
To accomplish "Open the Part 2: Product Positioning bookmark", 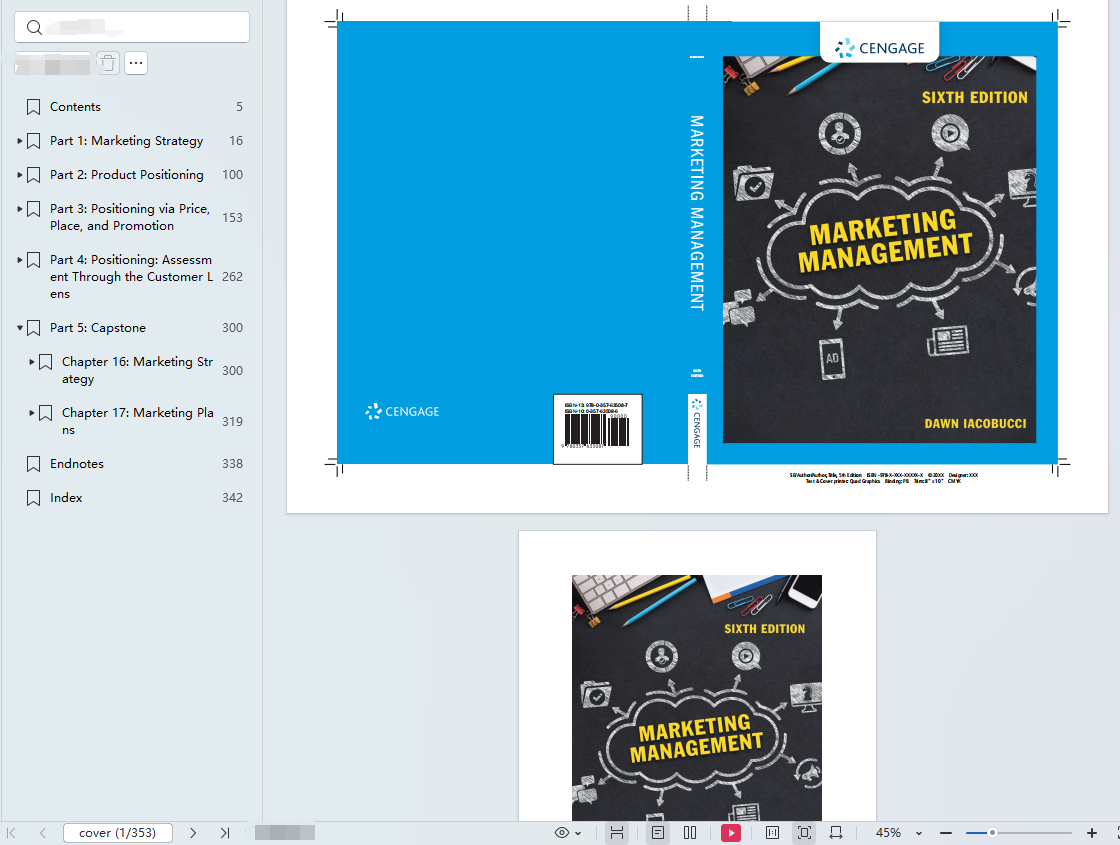I will point(126,175).
